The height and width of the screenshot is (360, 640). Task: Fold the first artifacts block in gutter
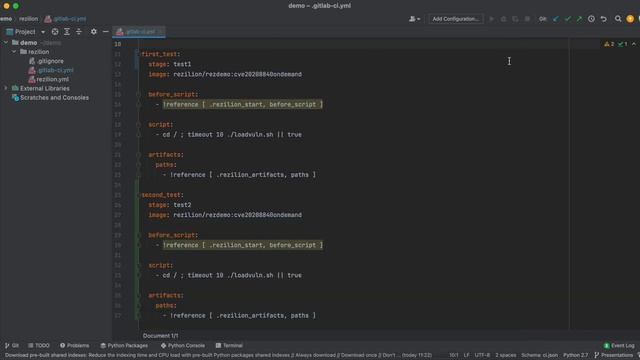pos(138,155)
